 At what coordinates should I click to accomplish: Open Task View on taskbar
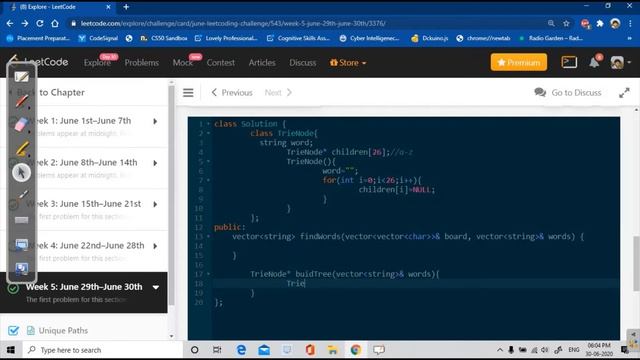click(x=217, y=350)
